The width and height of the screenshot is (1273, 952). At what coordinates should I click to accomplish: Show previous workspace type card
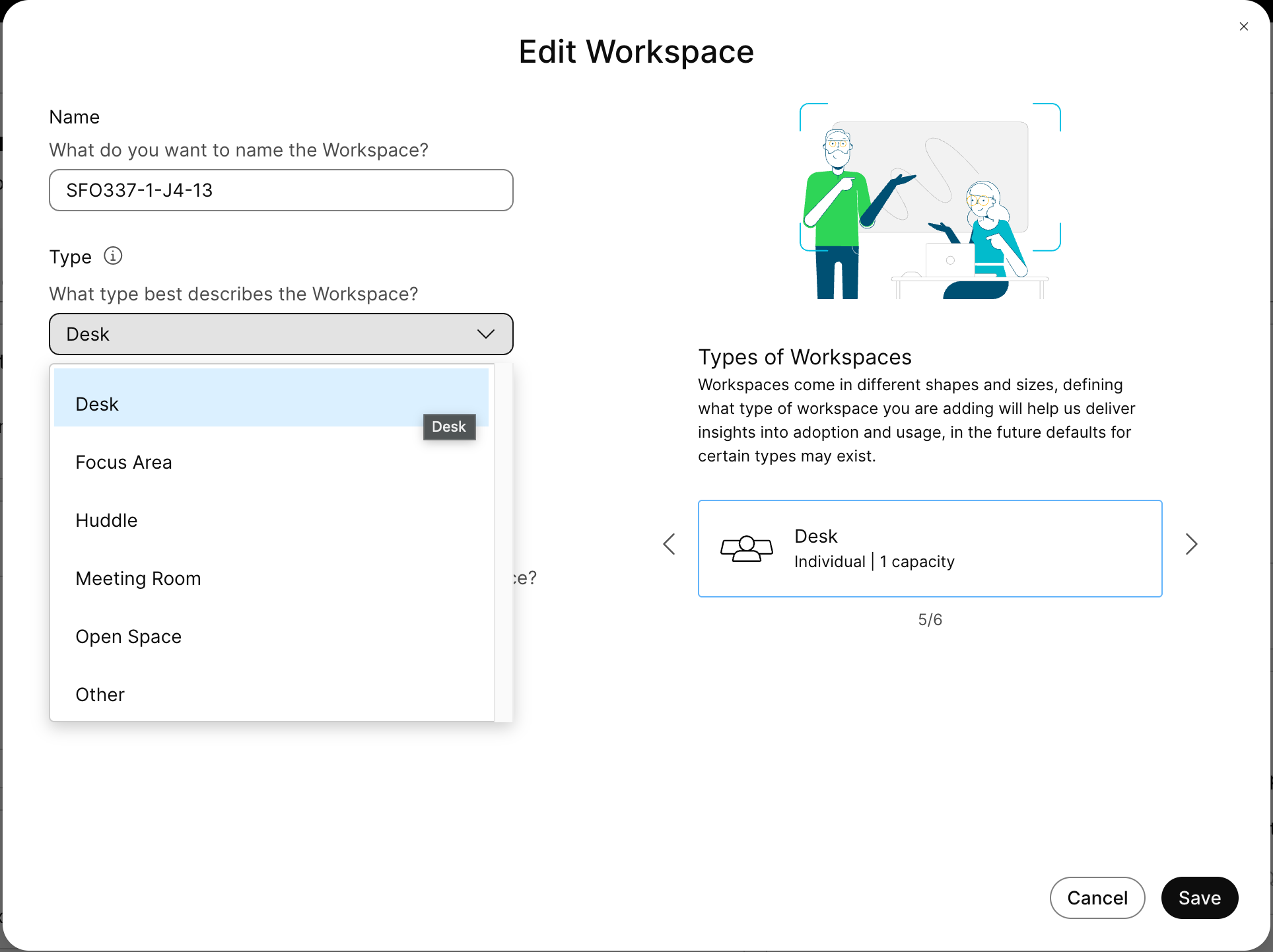point(669,544)
